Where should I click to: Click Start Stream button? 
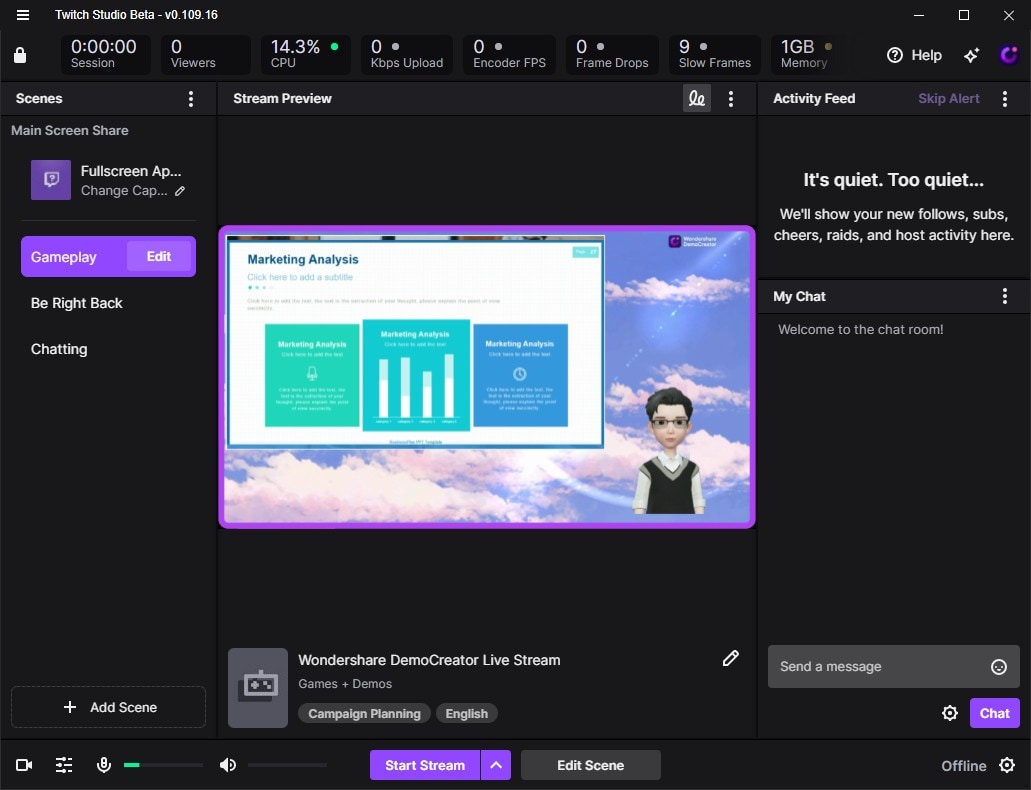tap(425, 765)
